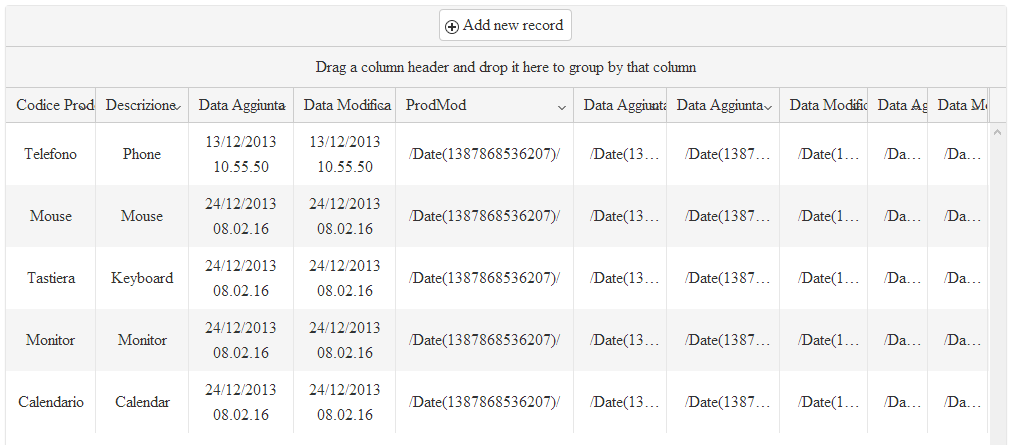1018x445 pixels.
Task: Click the 13/12/2013 Data Aggiunta cell
Action: (241, 154)
